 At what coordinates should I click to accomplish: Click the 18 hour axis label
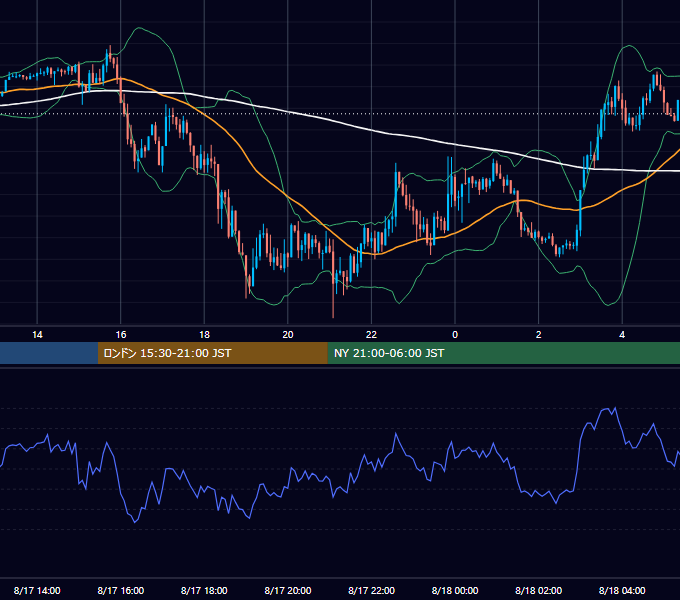click(x=204, y=335)
